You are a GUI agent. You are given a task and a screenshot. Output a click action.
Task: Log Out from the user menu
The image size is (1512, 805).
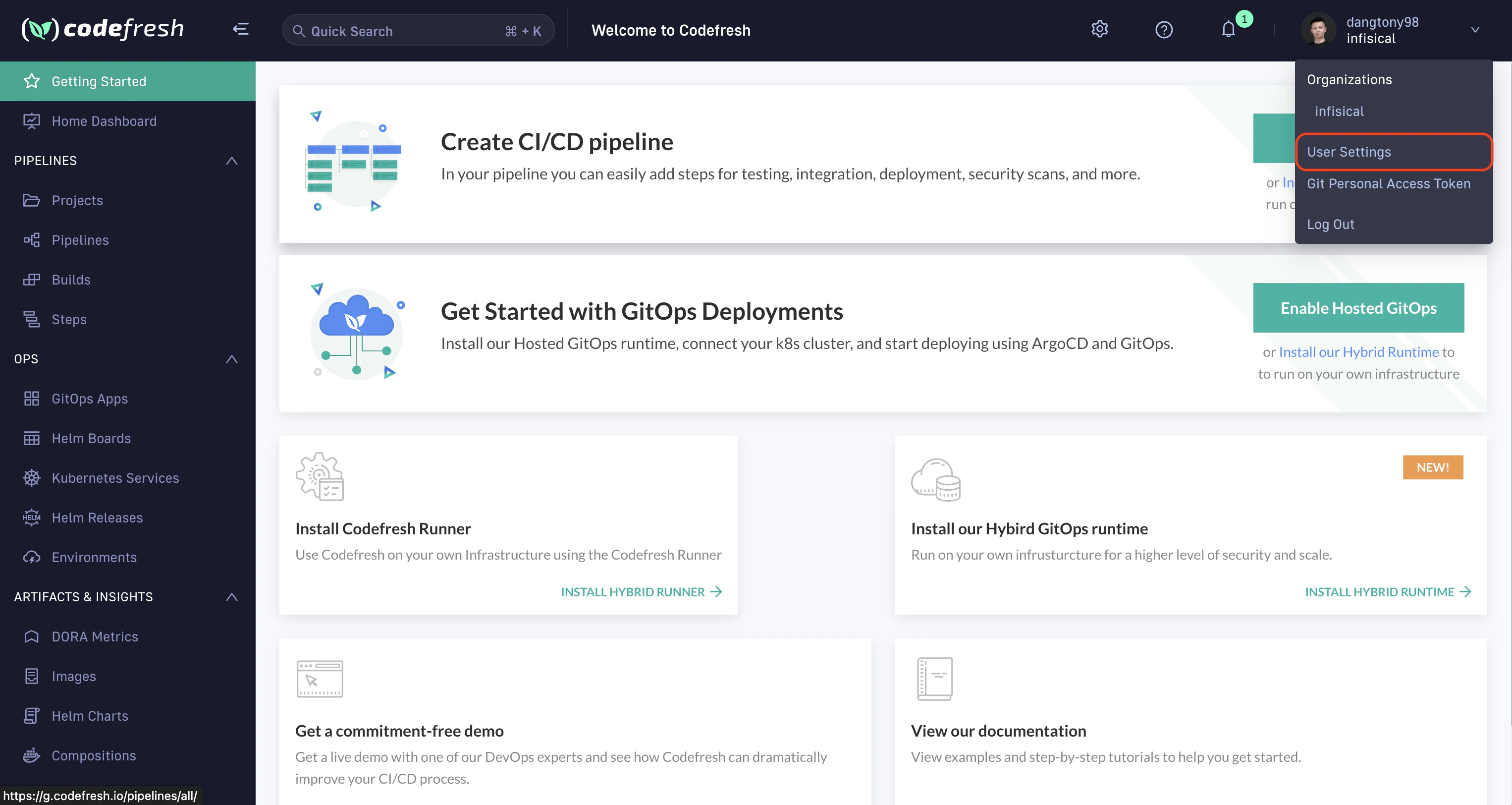1331,224
